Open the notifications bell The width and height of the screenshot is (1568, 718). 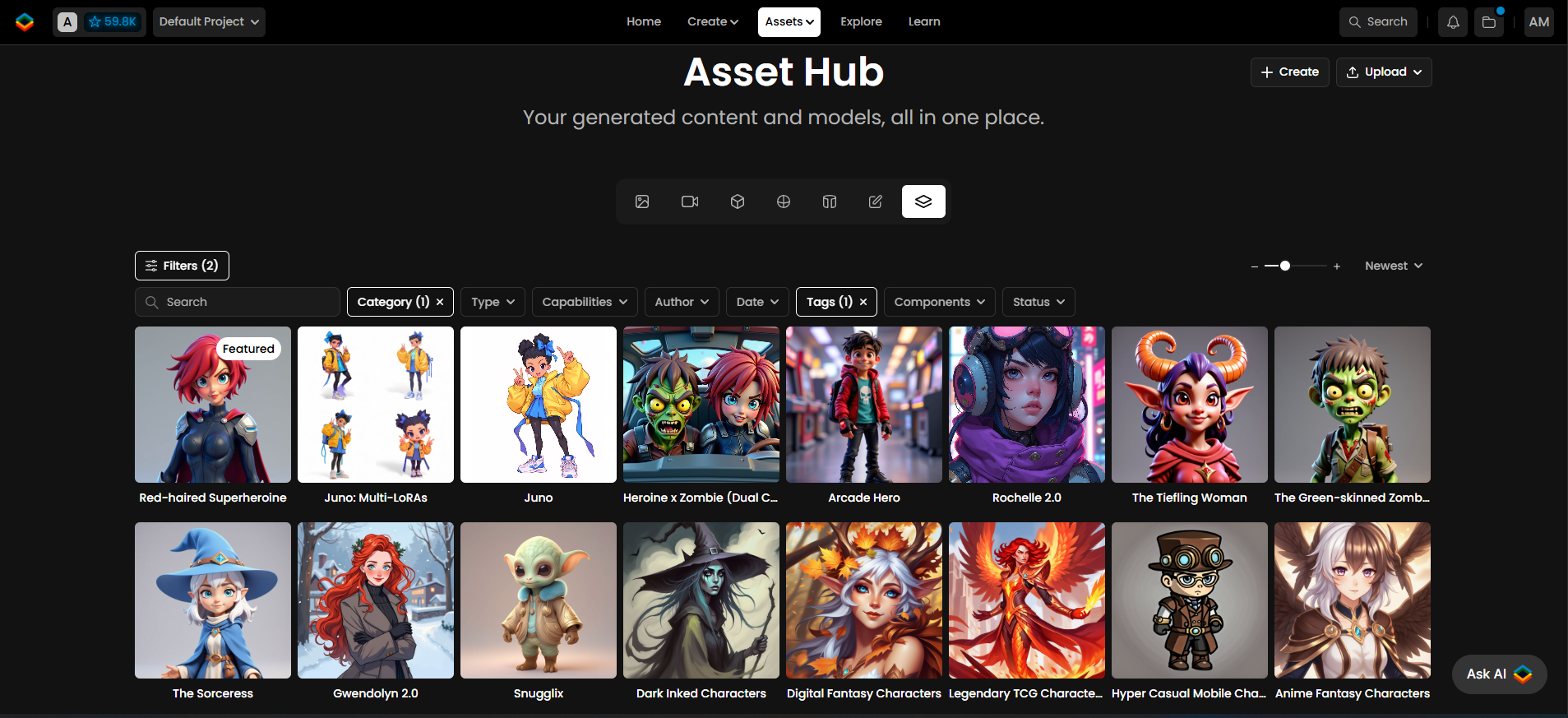[1453, 22]
